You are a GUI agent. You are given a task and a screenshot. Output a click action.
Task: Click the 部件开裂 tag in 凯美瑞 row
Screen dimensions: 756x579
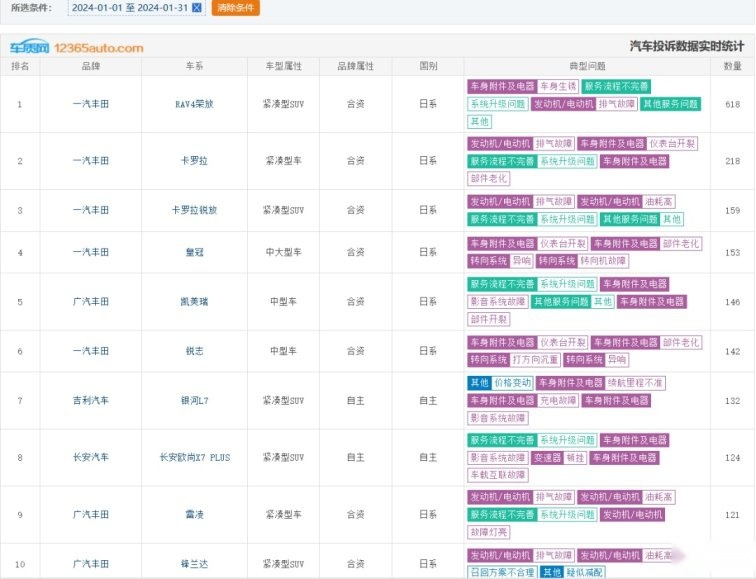(489, 319)
